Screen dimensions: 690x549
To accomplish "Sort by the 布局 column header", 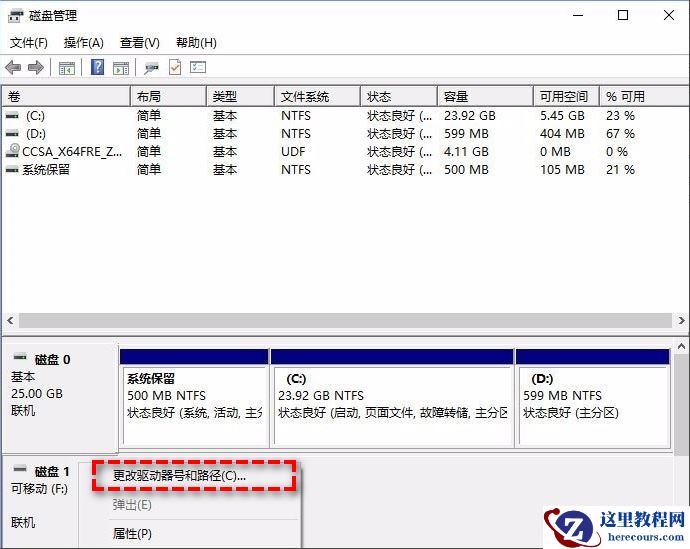I will tap(169, 96).
